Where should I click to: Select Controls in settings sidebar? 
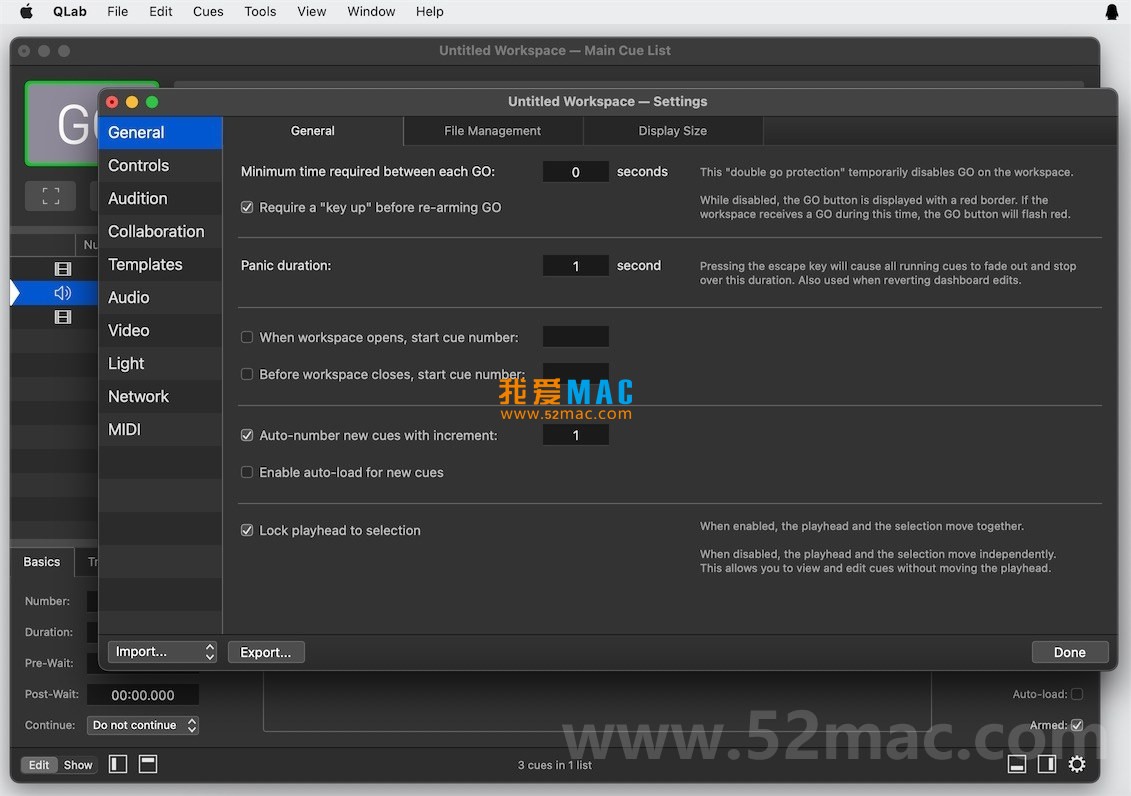[x=160, y=166]
